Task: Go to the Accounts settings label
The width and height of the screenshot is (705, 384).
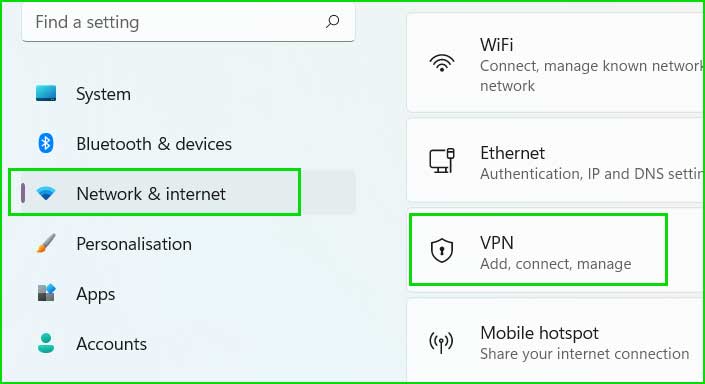Action: click(112, 344)
